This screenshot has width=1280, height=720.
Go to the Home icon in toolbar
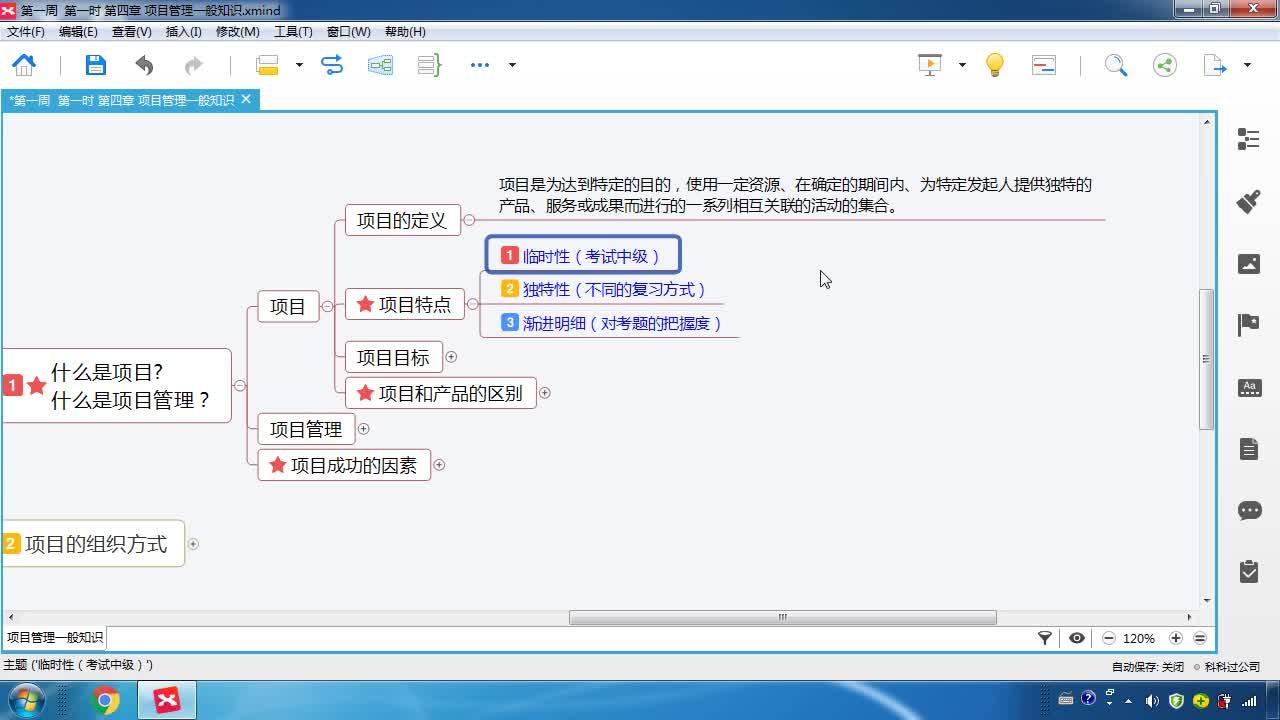click(x=24, y=65)
